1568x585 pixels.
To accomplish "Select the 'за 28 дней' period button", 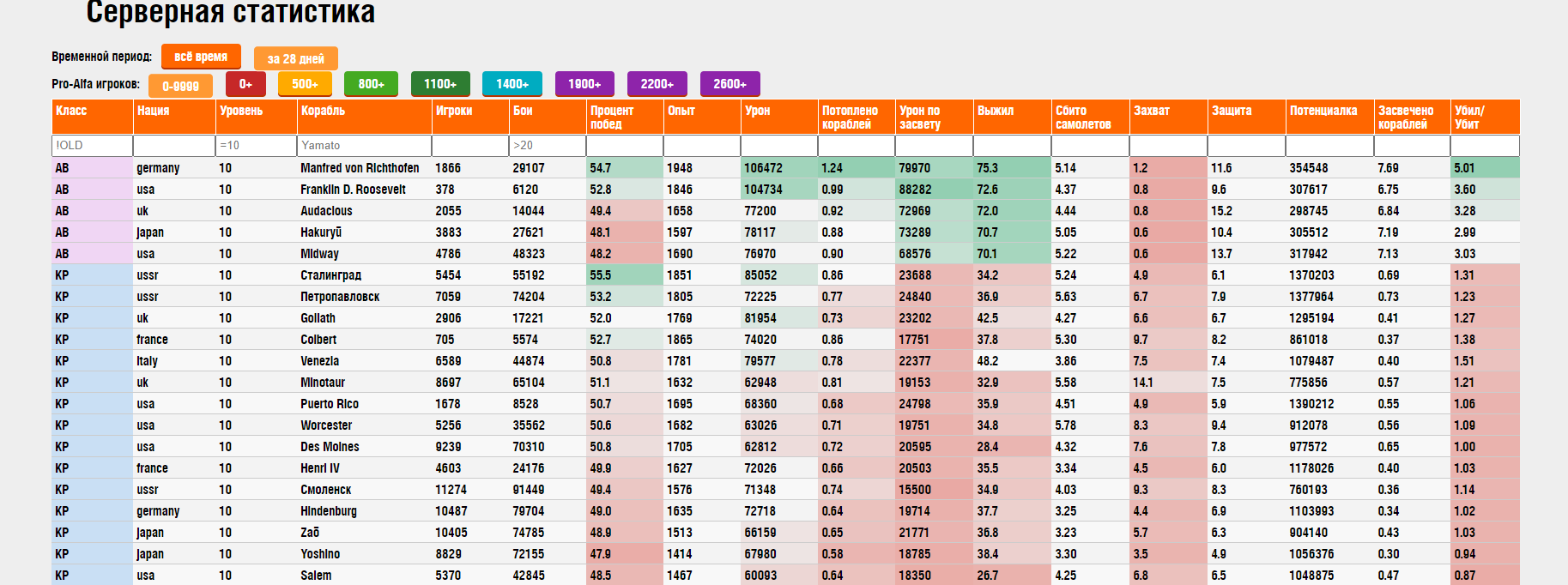I will 295,58.
